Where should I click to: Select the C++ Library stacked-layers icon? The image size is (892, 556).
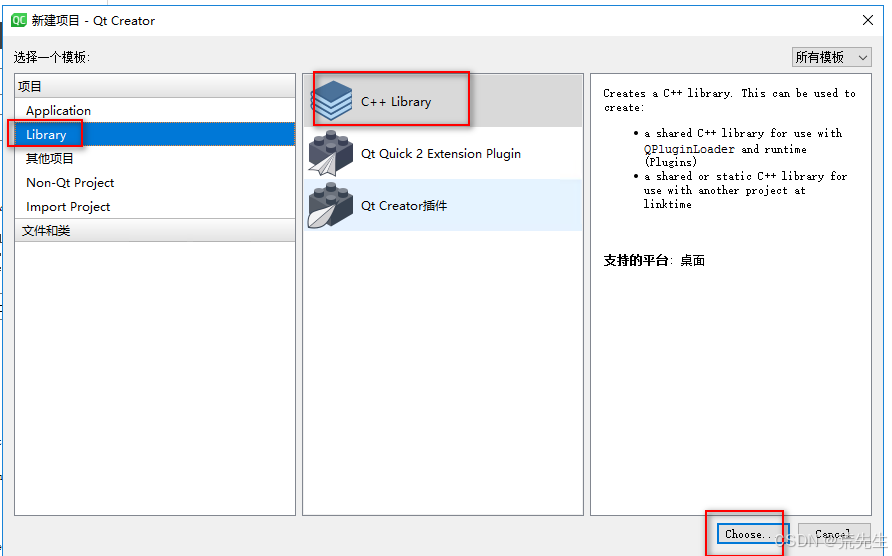(x=331, y=101)
